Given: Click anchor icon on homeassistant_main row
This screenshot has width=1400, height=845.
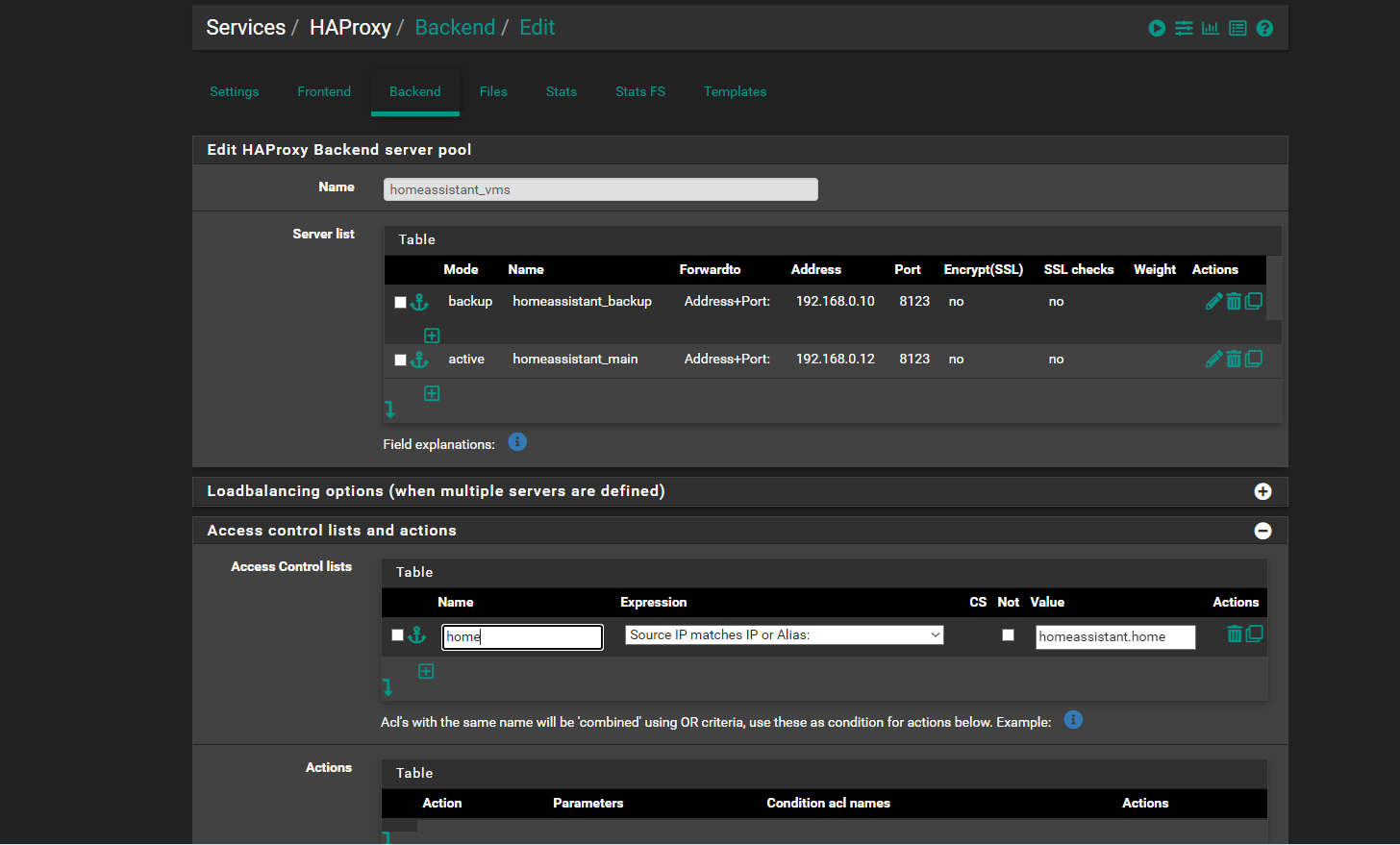Looking at the screenshot, I should (419, 360).
